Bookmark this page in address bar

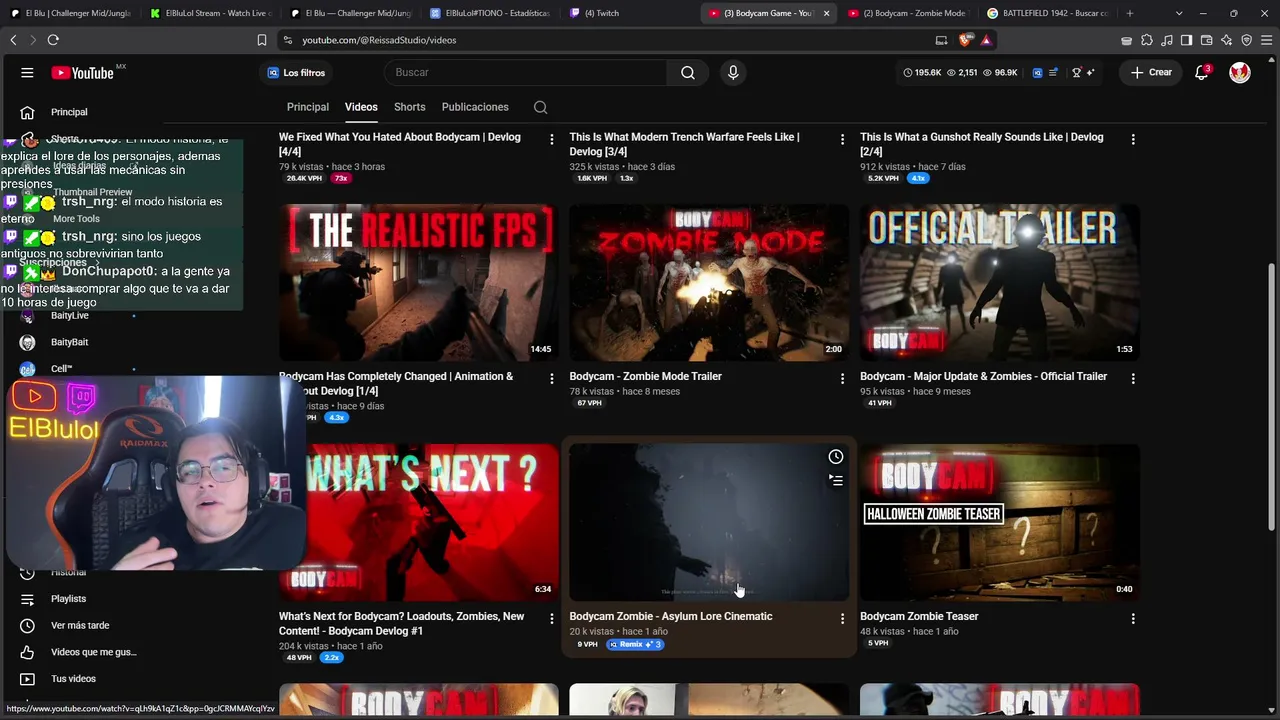click(262, 40)
